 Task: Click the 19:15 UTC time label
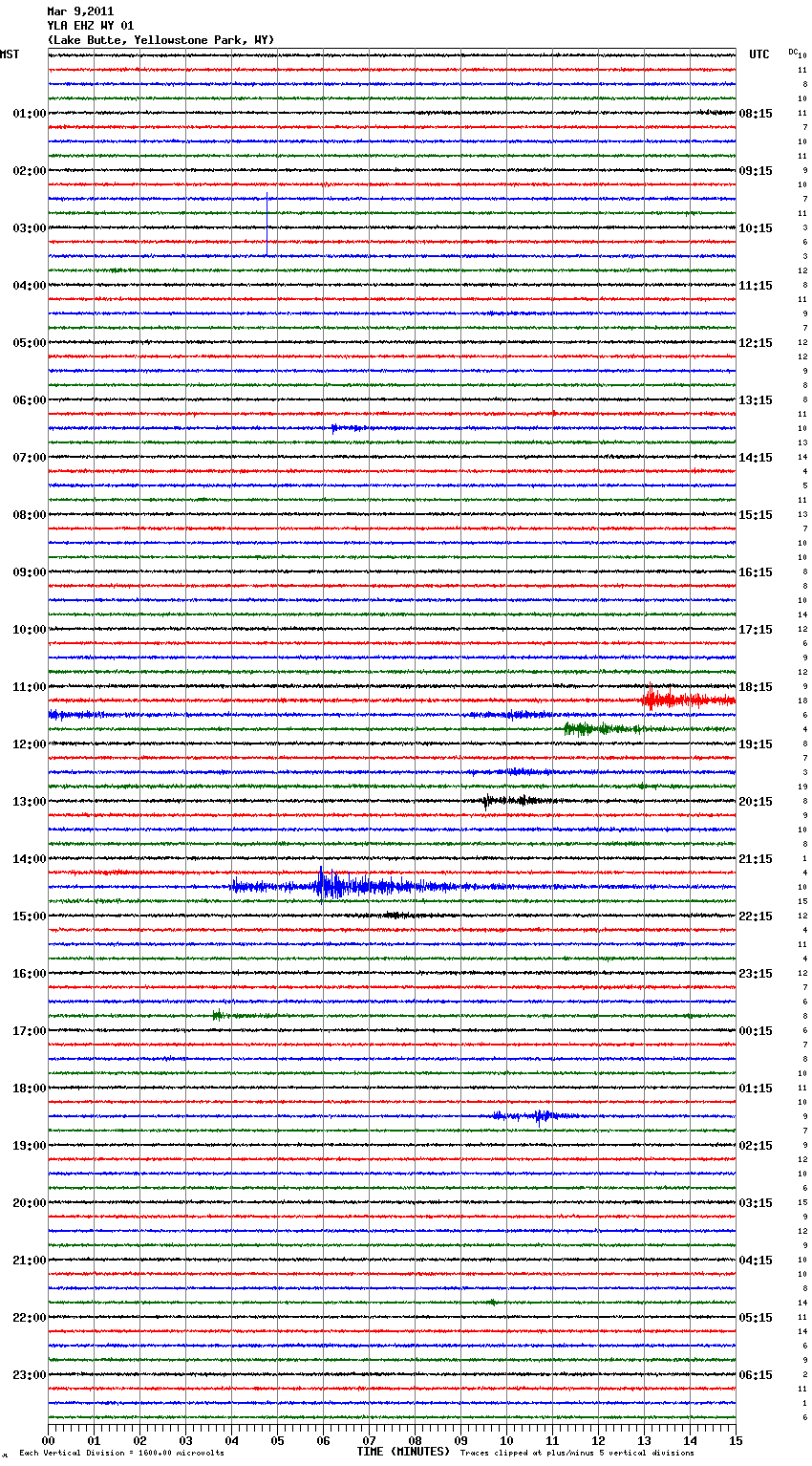(x=756, y=744)
